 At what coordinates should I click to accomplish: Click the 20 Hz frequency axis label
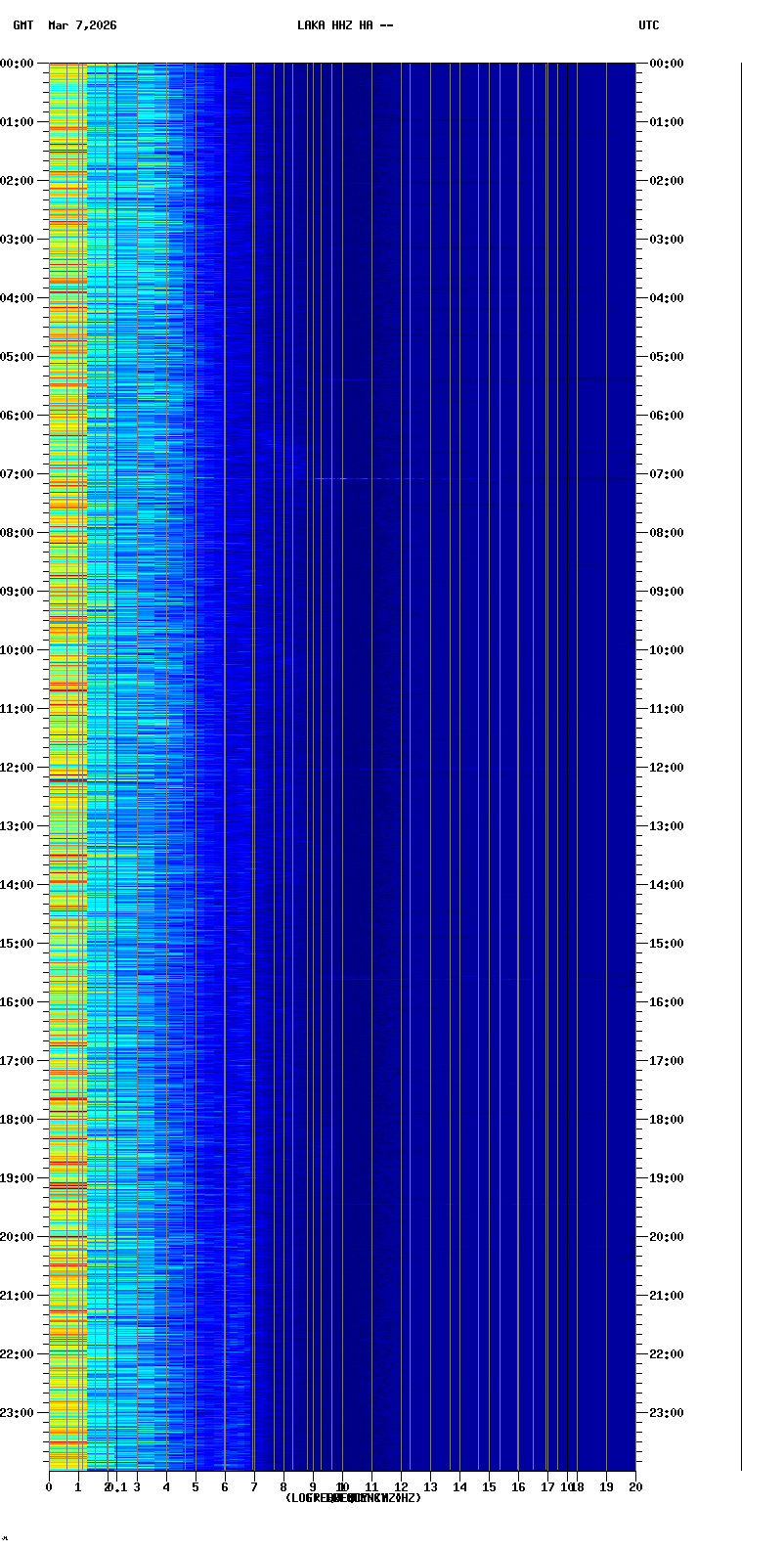[x=635, y=1487]
